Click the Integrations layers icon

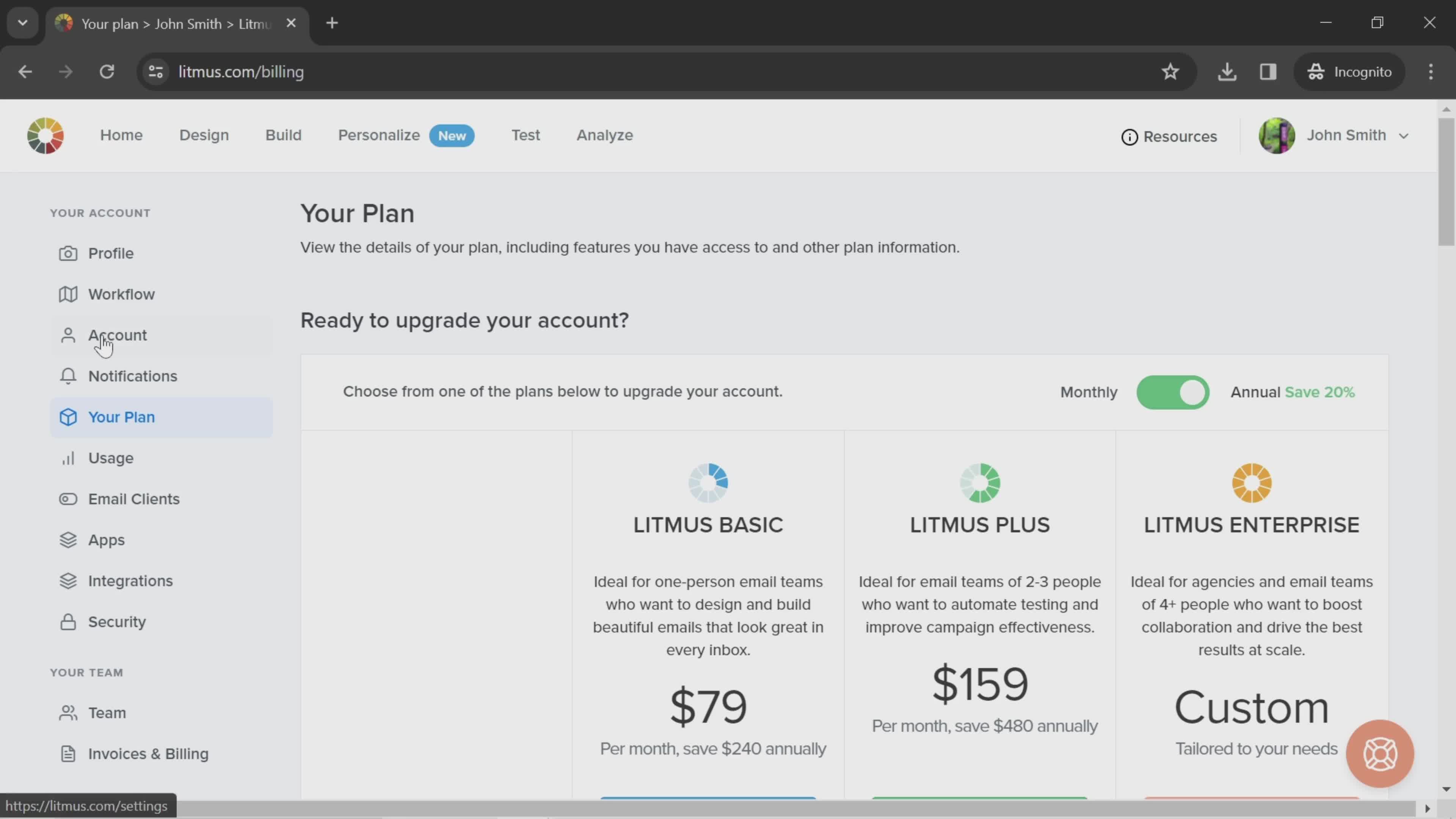[68, 581]
